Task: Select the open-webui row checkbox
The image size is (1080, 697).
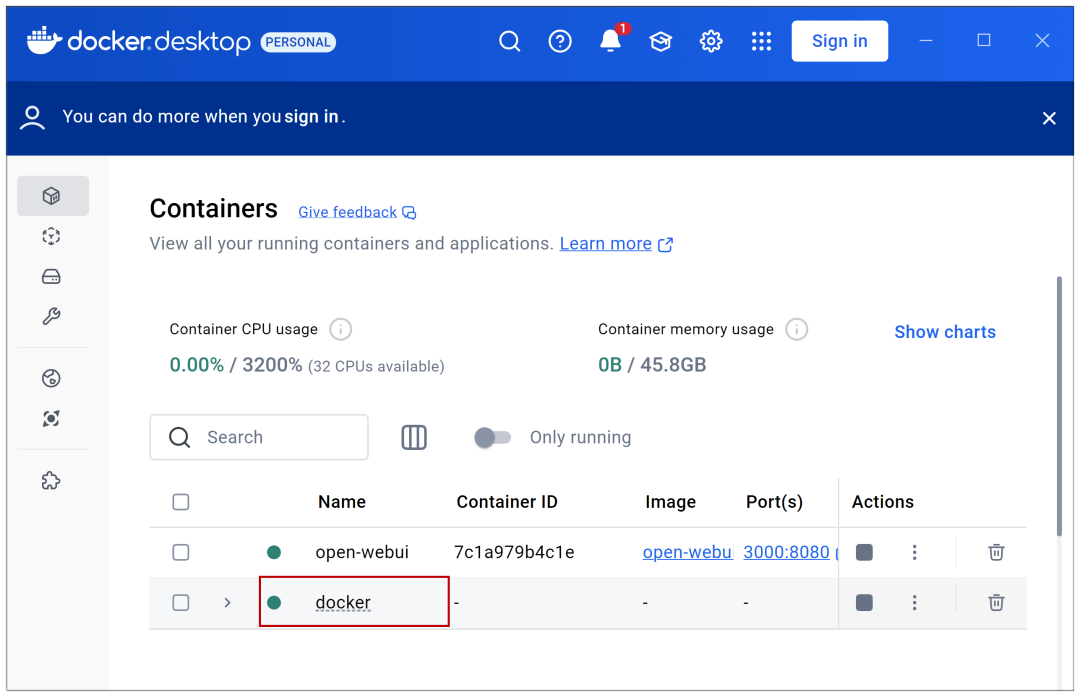Action: 180,552
